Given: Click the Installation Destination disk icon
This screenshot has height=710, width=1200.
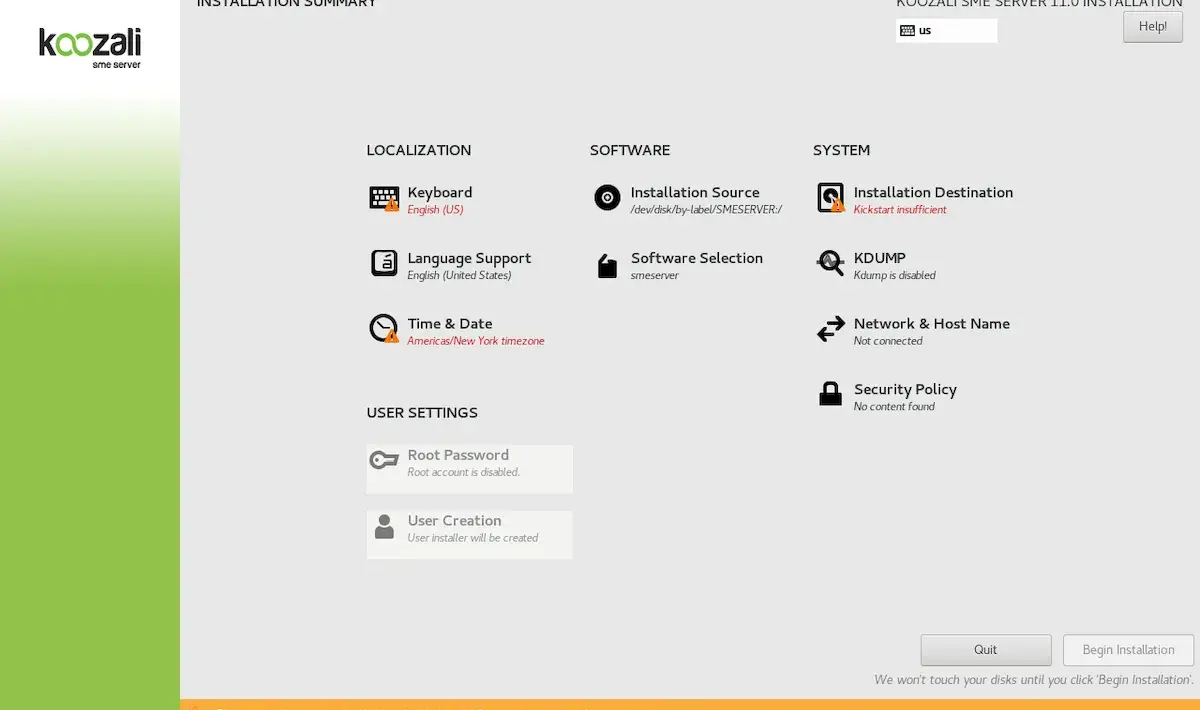Looking at the screenshot, I should [831, 198].
